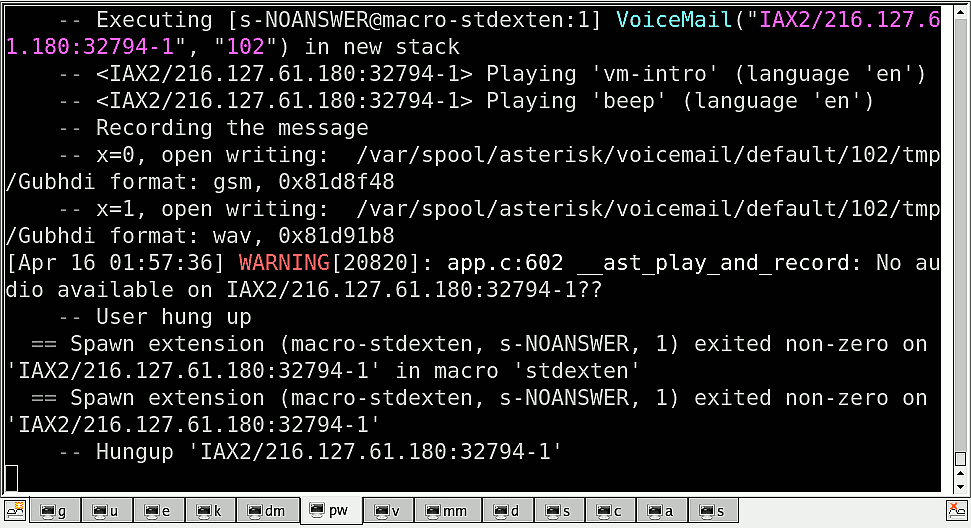Screen dimensions: 971x528
Task: Click the "x=0, open writing:" log text
Action: [x=212, y=155]
